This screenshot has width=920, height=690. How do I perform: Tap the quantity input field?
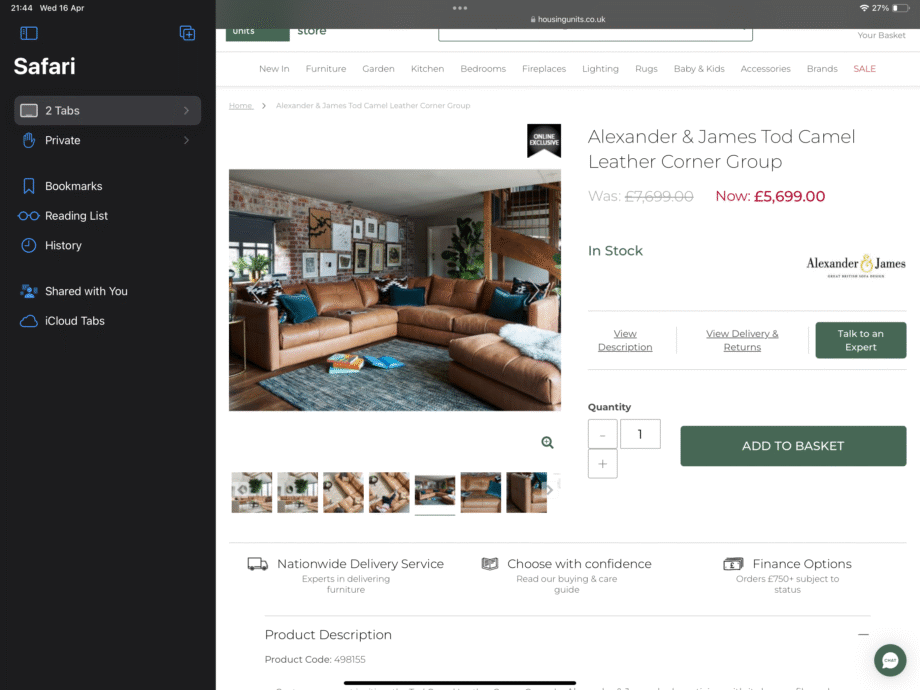coord(640,434)
